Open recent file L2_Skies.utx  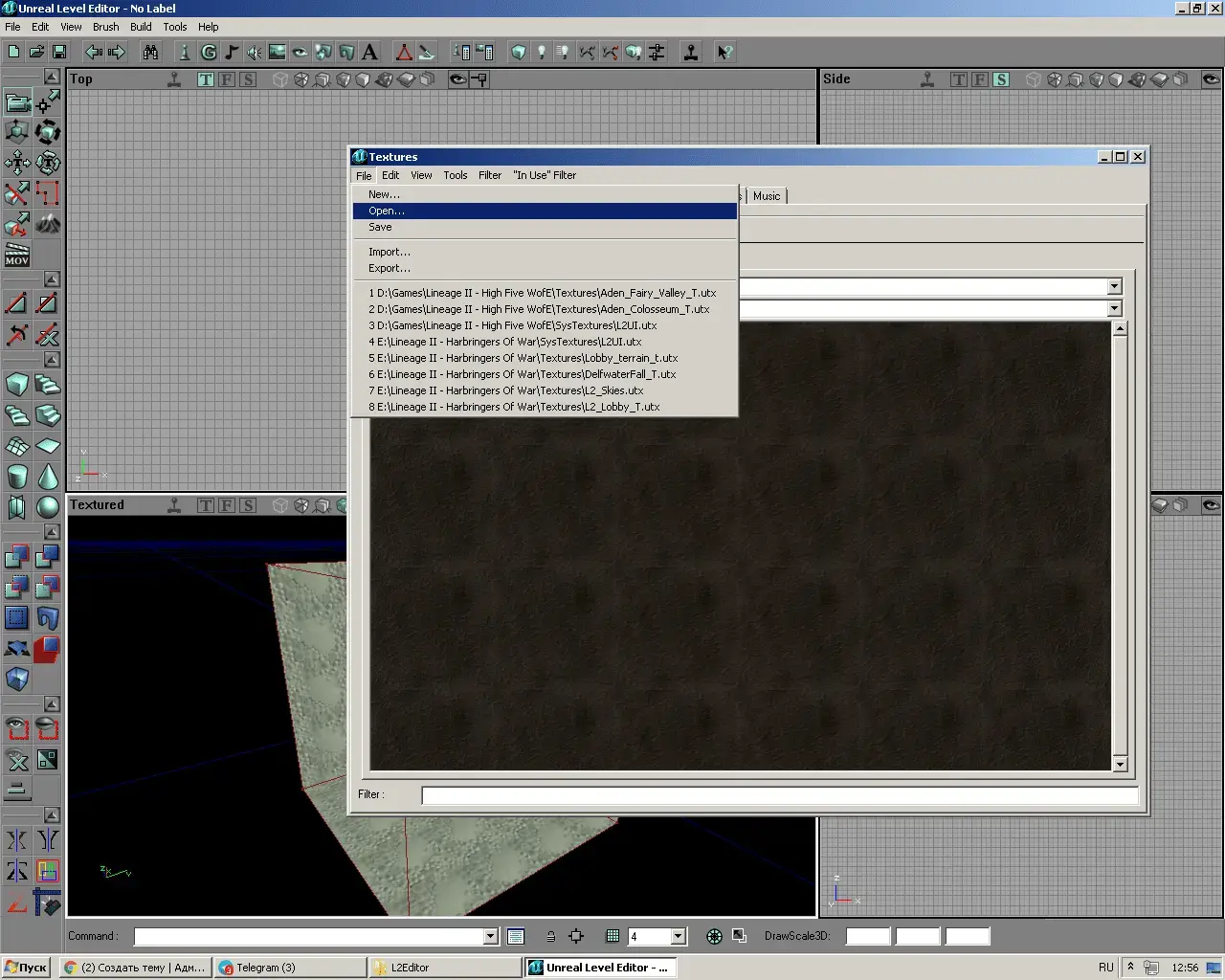click(x=545, y=390)
